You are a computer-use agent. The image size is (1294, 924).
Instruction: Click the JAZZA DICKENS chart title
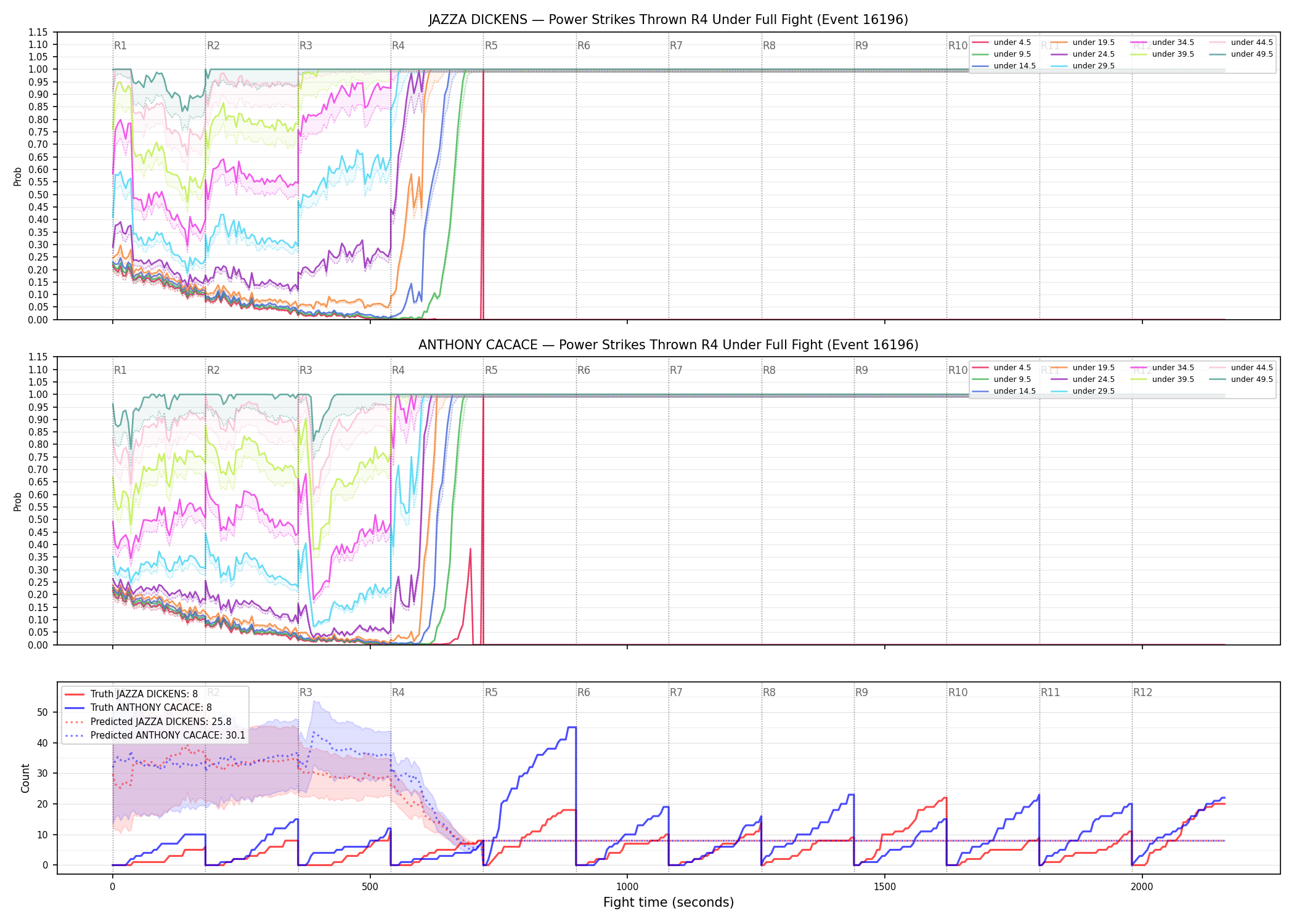point(668,20)
